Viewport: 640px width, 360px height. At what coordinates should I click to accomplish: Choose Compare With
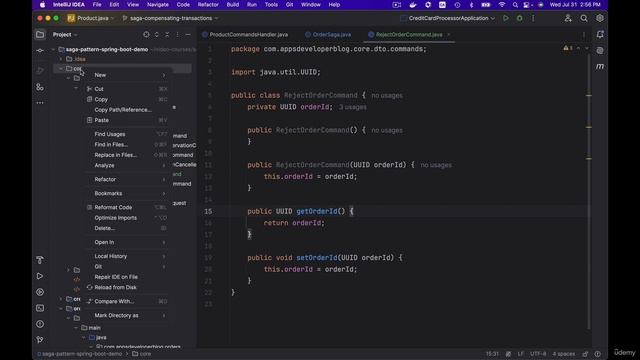[127, 302]
